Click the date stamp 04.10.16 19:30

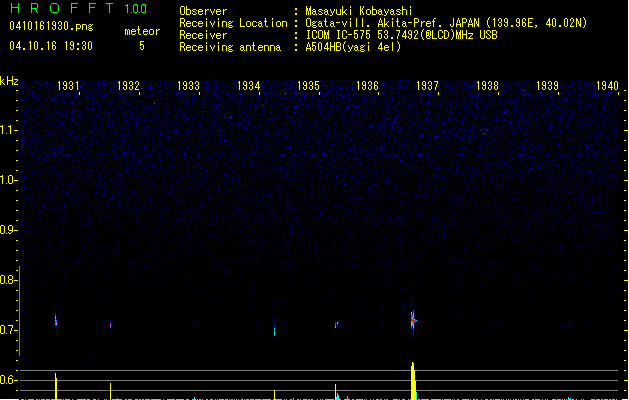click(x=51, y=46)
